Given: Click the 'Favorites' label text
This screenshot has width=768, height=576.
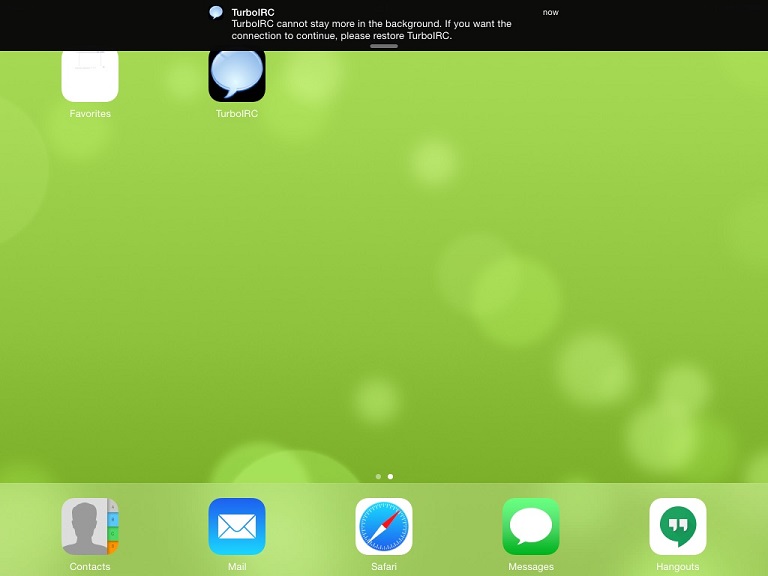Looking at the screenshot, I should [x=90, y=114].
